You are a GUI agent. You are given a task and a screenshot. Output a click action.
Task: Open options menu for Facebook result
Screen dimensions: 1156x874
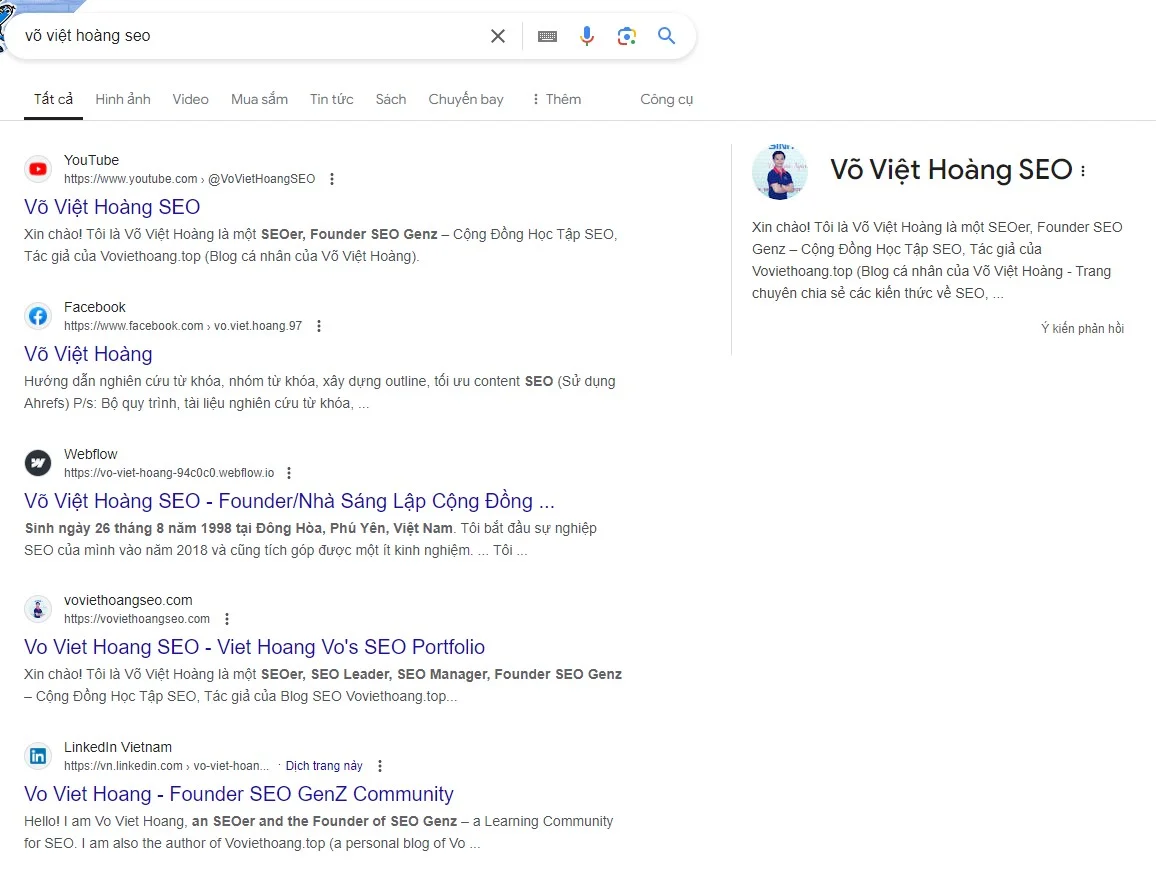[318, 326]
